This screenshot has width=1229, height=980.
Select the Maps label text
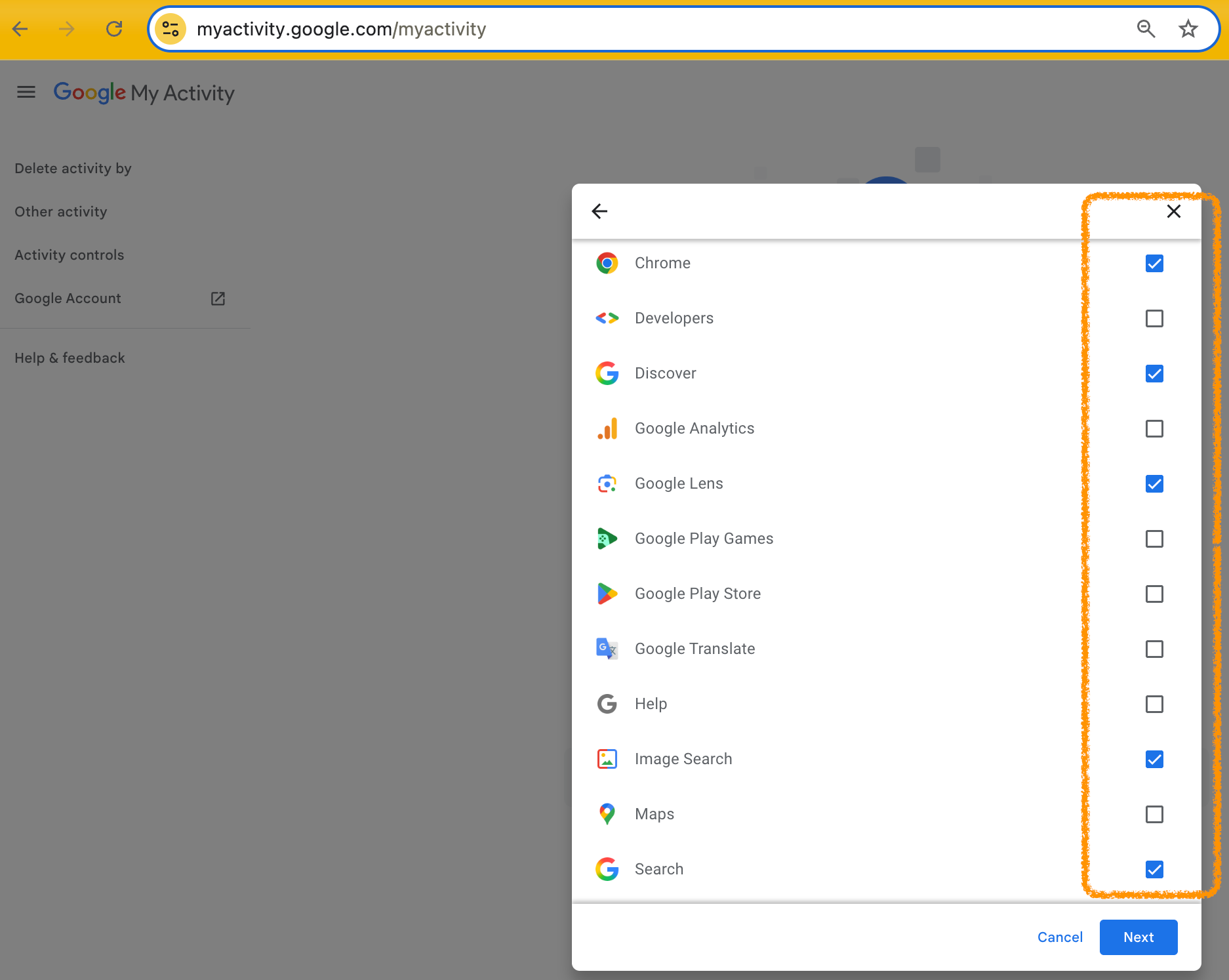[655, 814]
